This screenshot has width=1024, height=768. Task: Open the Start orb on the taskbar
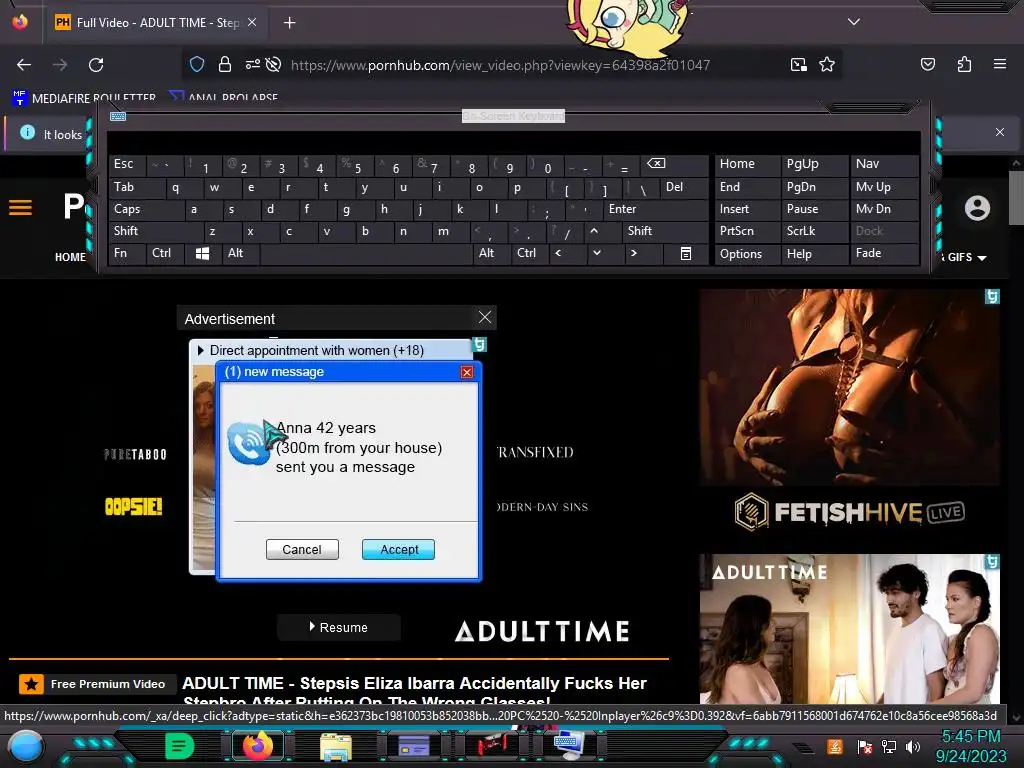26,747
